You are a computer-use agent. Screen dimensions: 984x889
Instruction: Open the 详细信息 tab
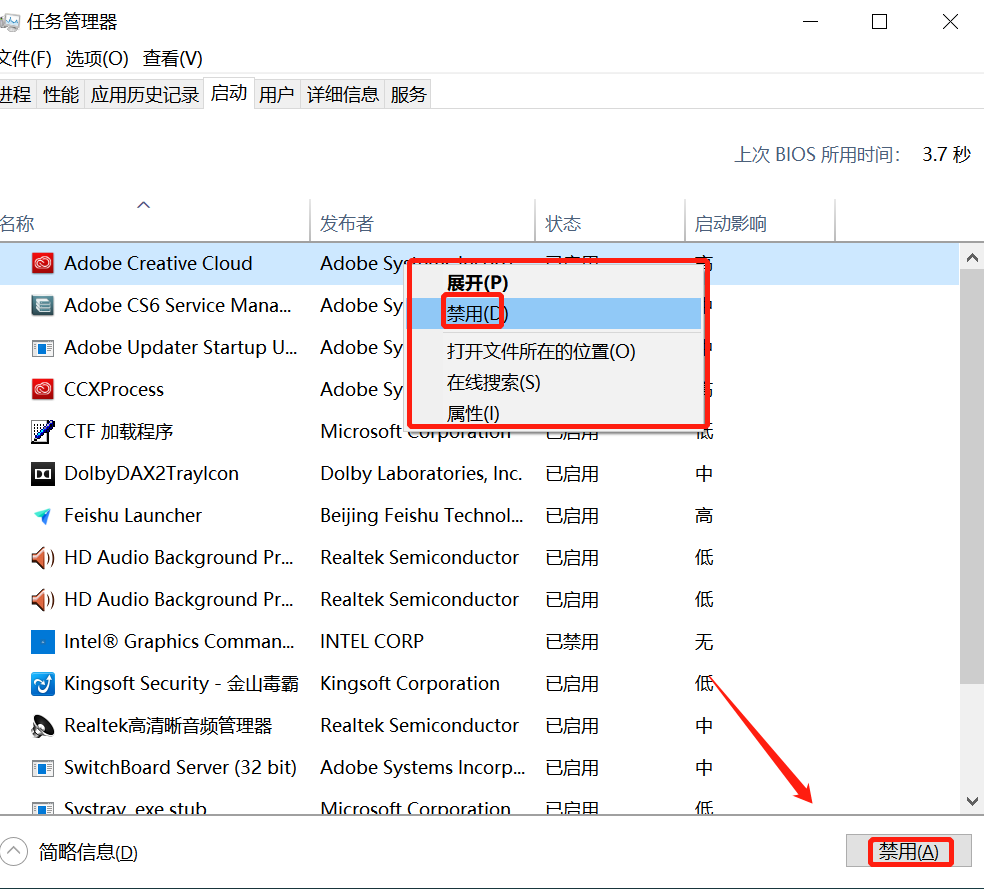(x=343, y=95)
